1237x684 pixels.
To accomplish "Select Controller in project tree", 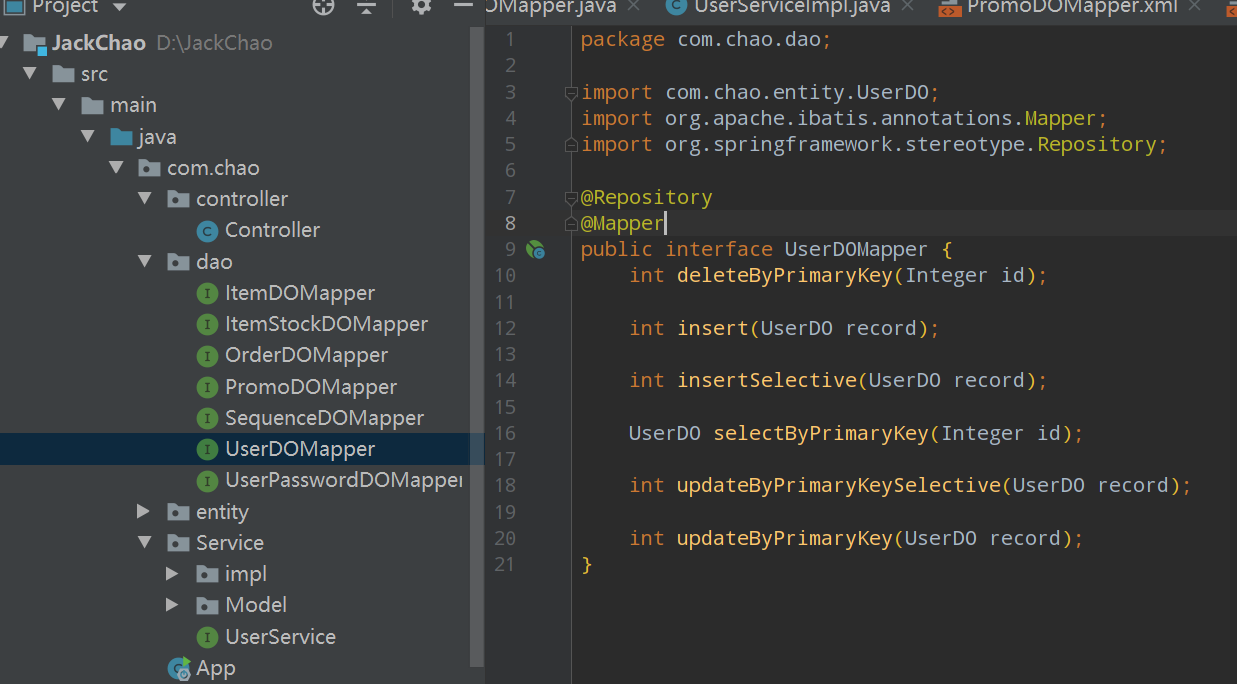I will 272,230.
